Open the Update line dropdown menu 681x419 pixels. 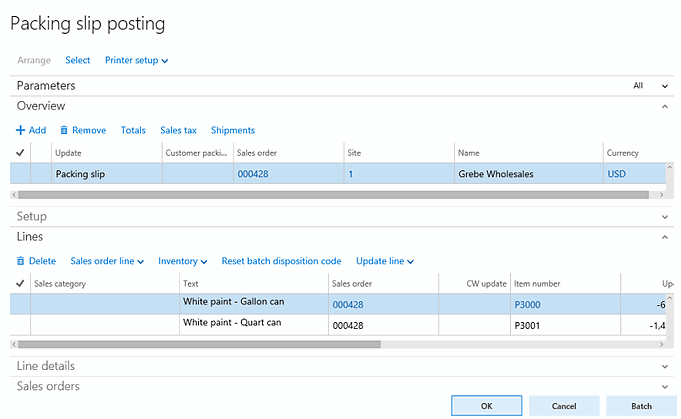pos(385,261)
